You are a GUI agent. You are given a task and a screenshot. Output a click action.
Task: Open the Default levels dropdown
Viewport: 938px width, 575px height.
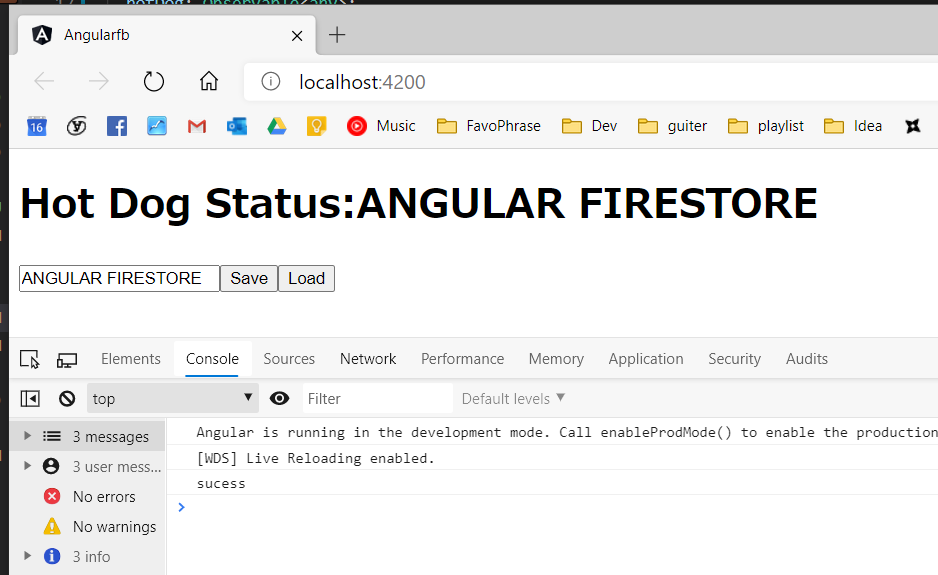point(513,399)
